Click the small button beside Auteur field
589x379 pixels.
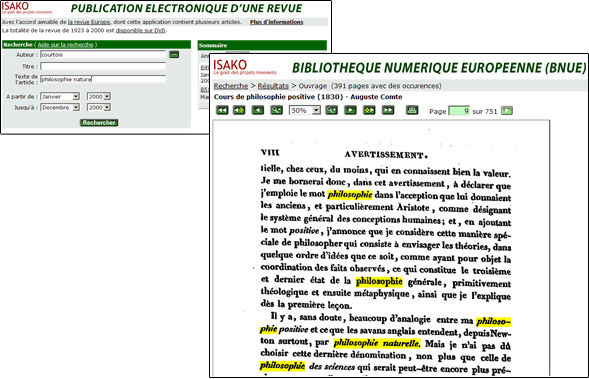pos(174,54)
